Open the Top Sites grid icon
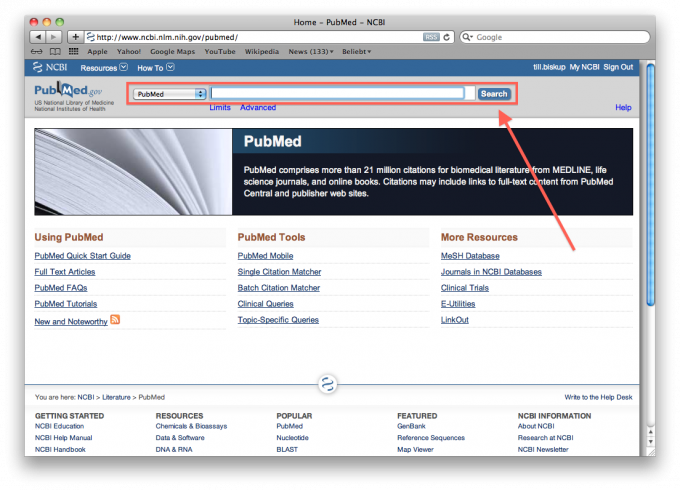 coord(73,51)
